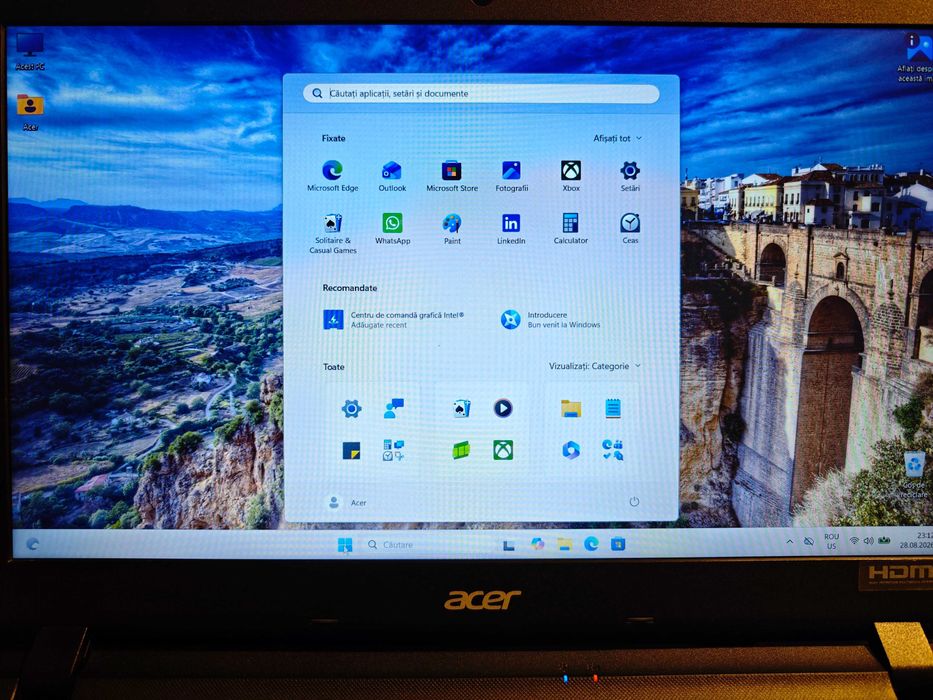Launch Xbox from pinned apps
This screenshot has width=933, height=700.
click(571, 177)
